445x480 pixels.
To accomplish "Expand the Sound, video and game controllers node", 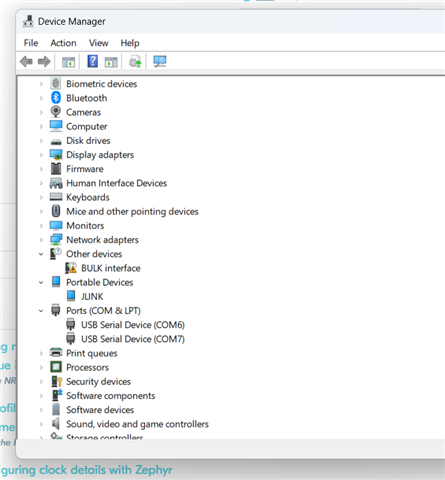I will click(x=41, y=424).
